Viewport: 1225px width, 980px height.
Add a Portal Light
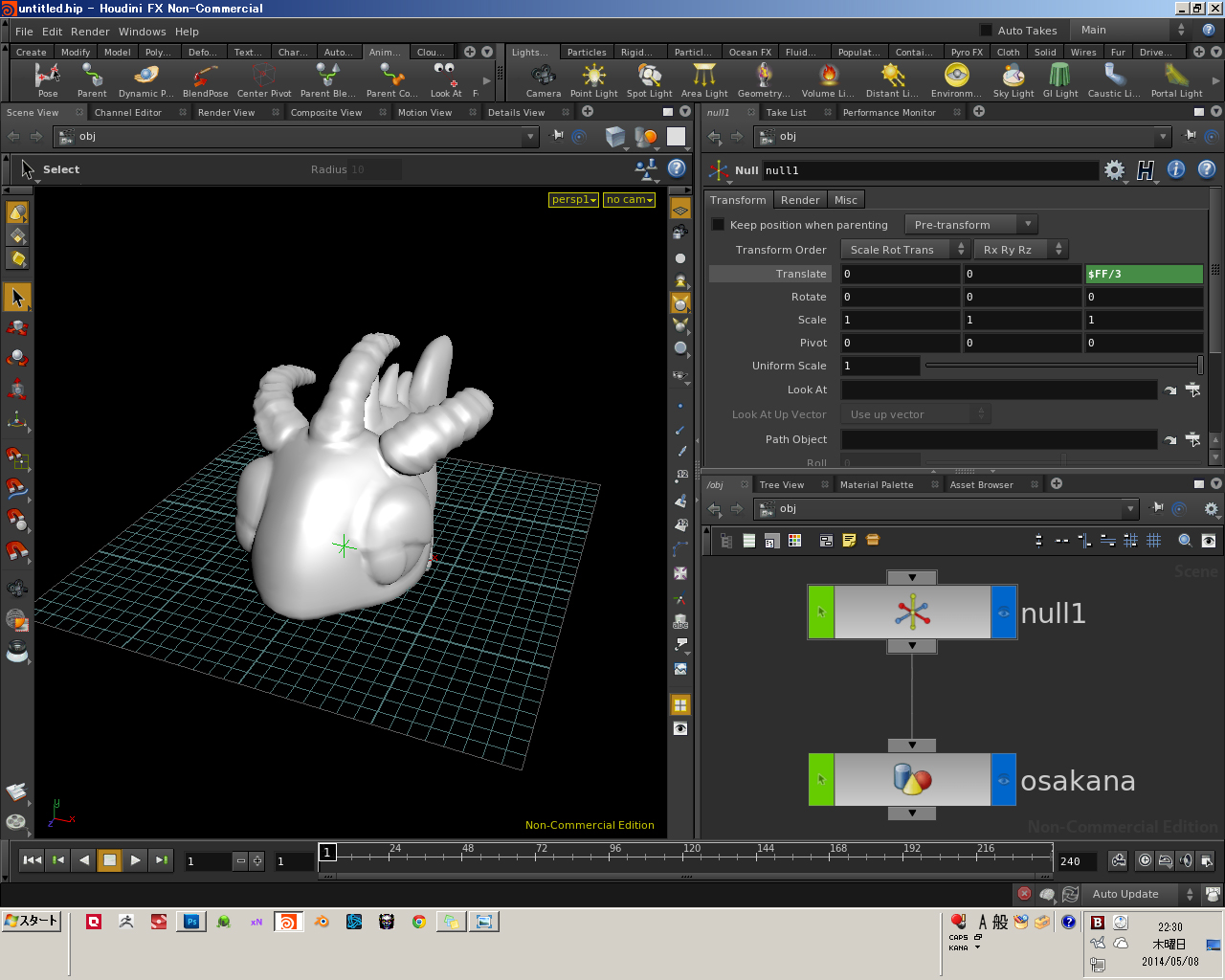point(1176,80)
